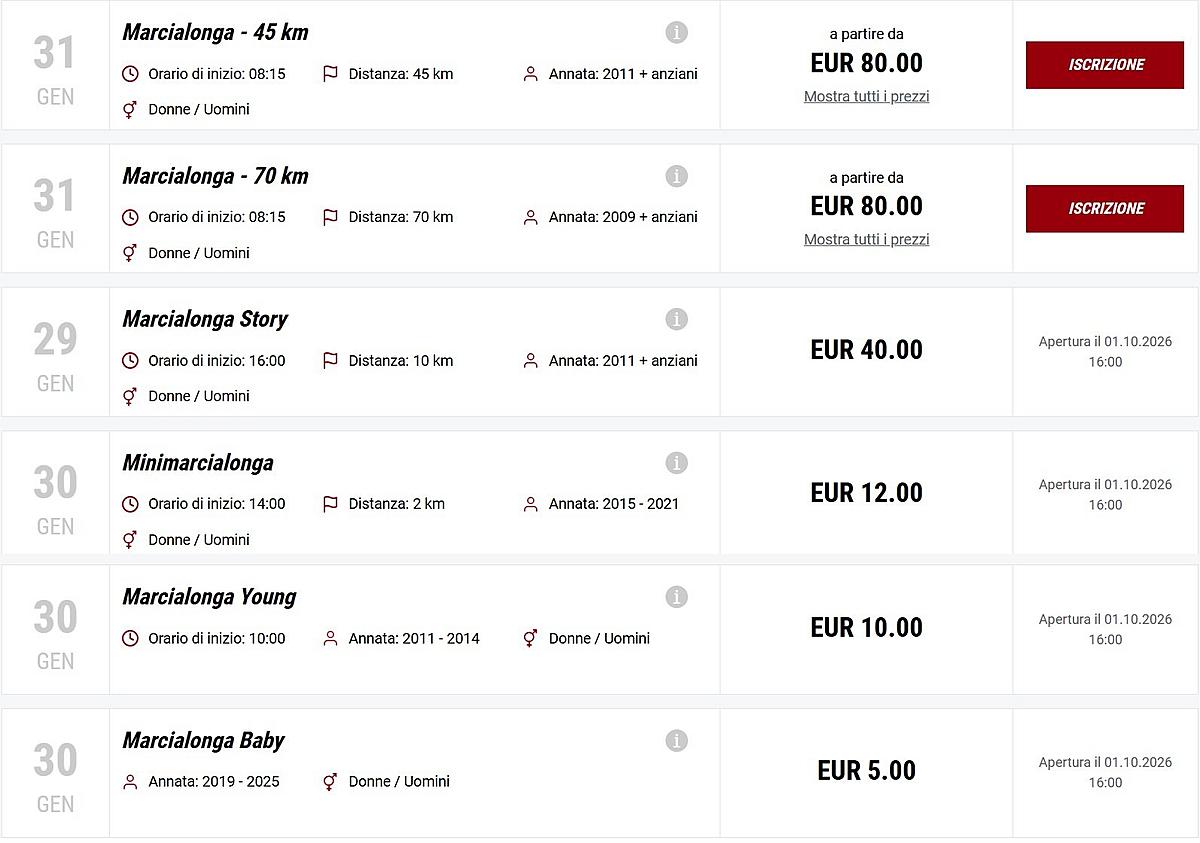Screen dimensions: 1200x843
Task: Click distance flag icon for Marcialonga 70 km
Action: point(330,217)
